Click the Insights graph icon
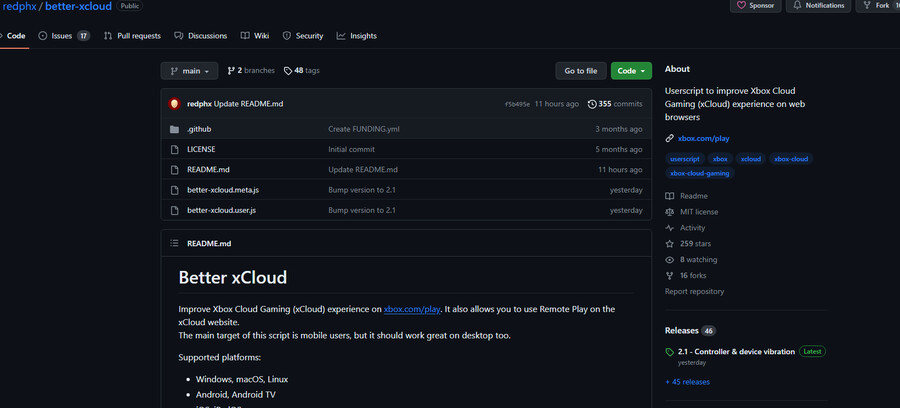The width and height of the screenshot is (900, 408). click(341, 36)
